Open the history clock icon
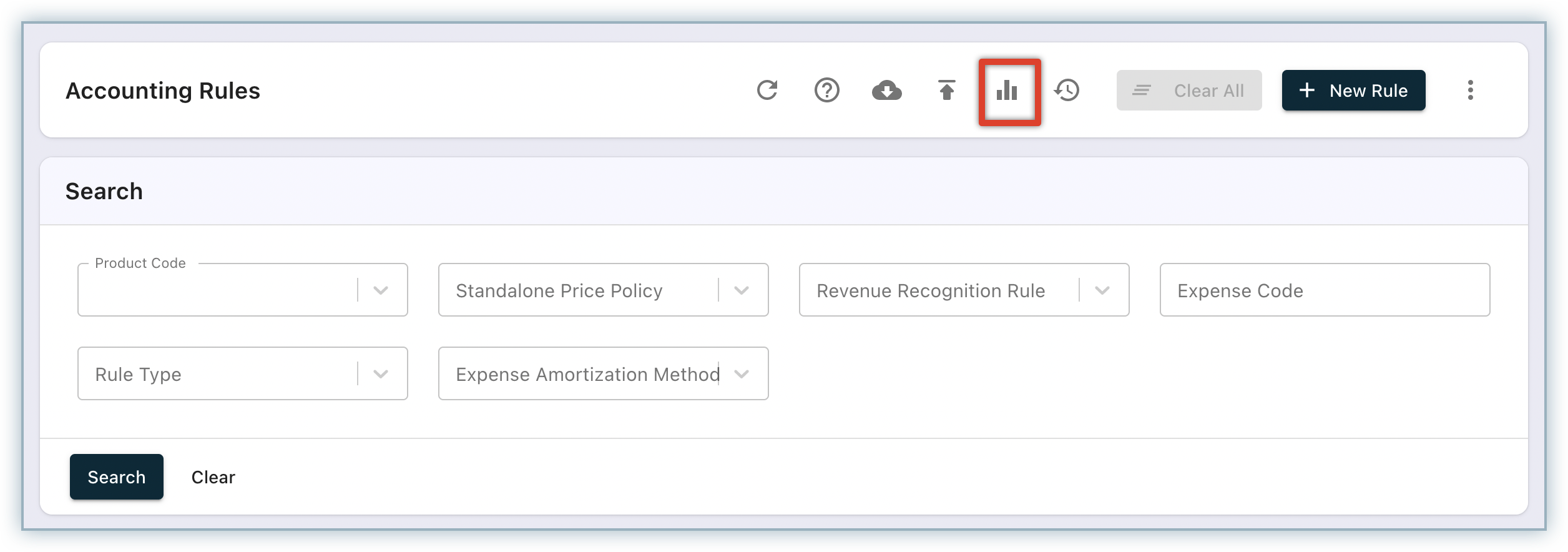Image resolution: width=1568 pixels, height=552 pixels. 1067,91
